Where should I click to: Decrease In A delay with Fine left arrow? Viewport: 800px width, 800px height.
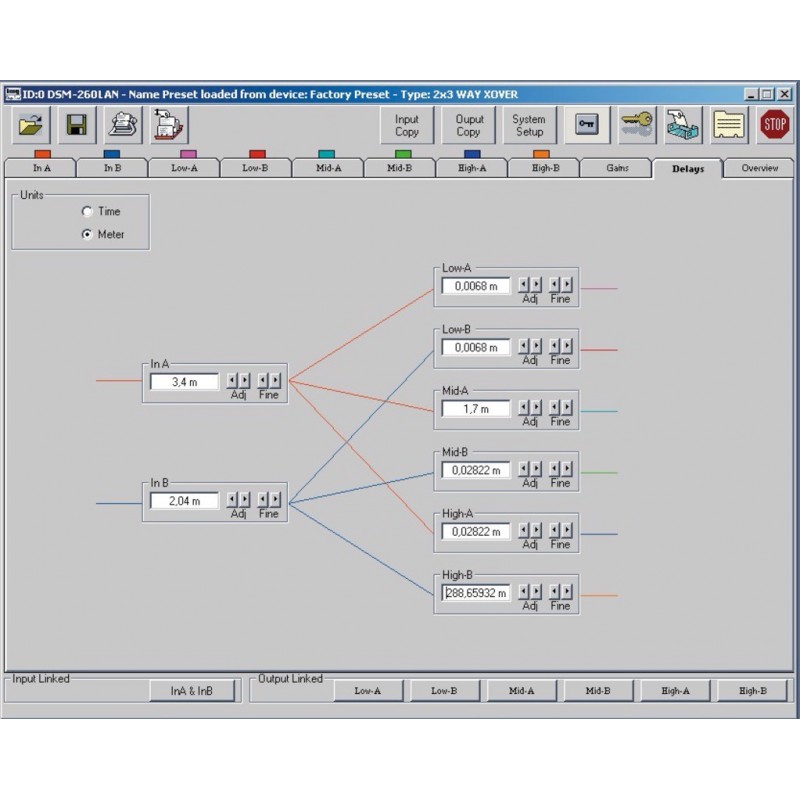click(263, 381)
